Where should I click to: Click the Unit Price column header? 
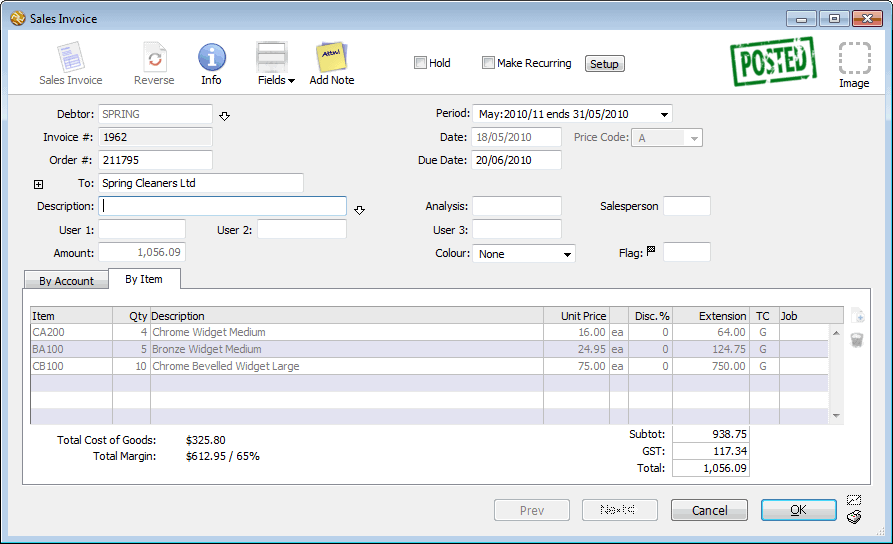576,316
